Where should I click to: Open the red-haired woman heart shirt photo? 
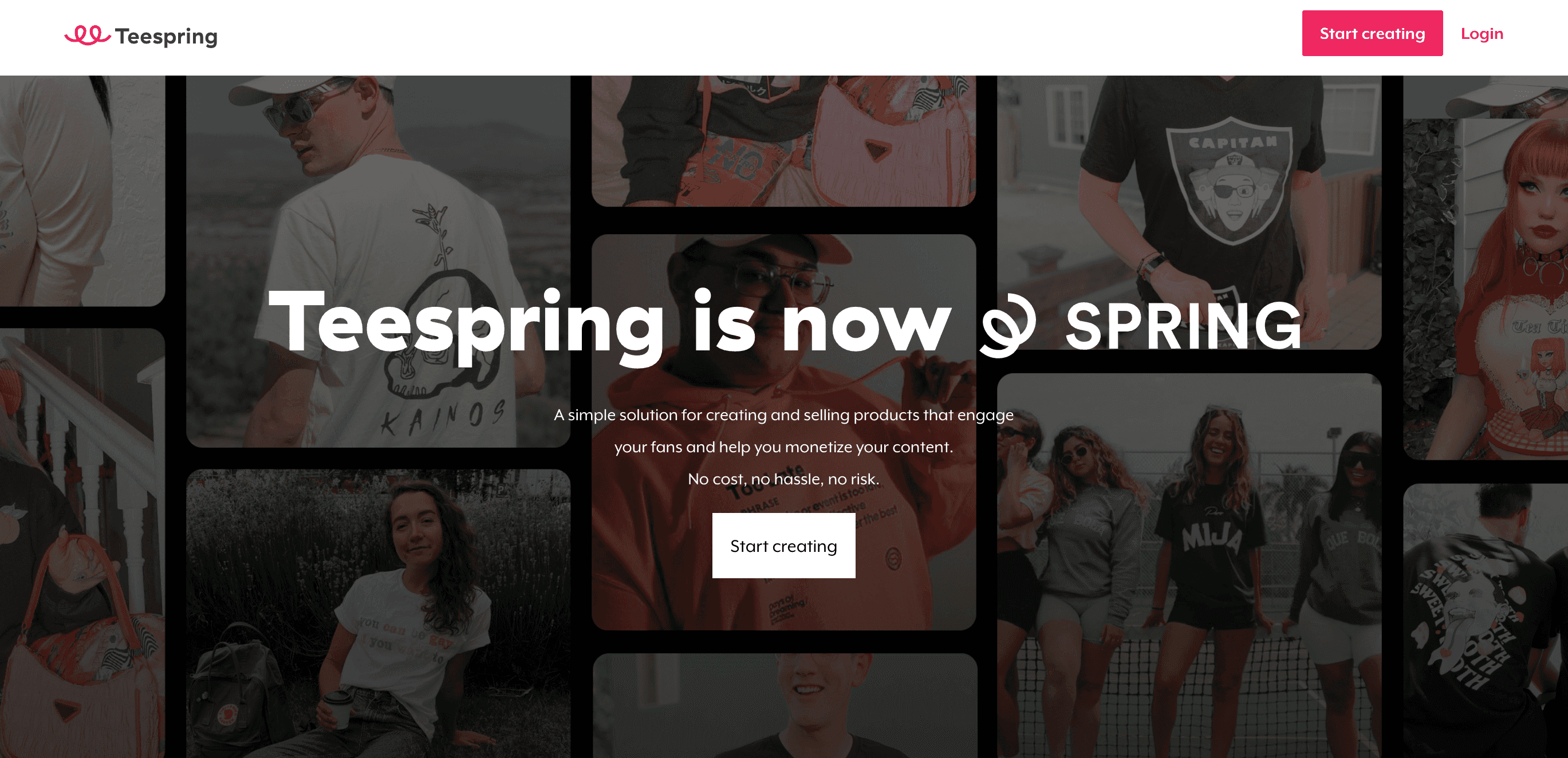[1485, 268]
